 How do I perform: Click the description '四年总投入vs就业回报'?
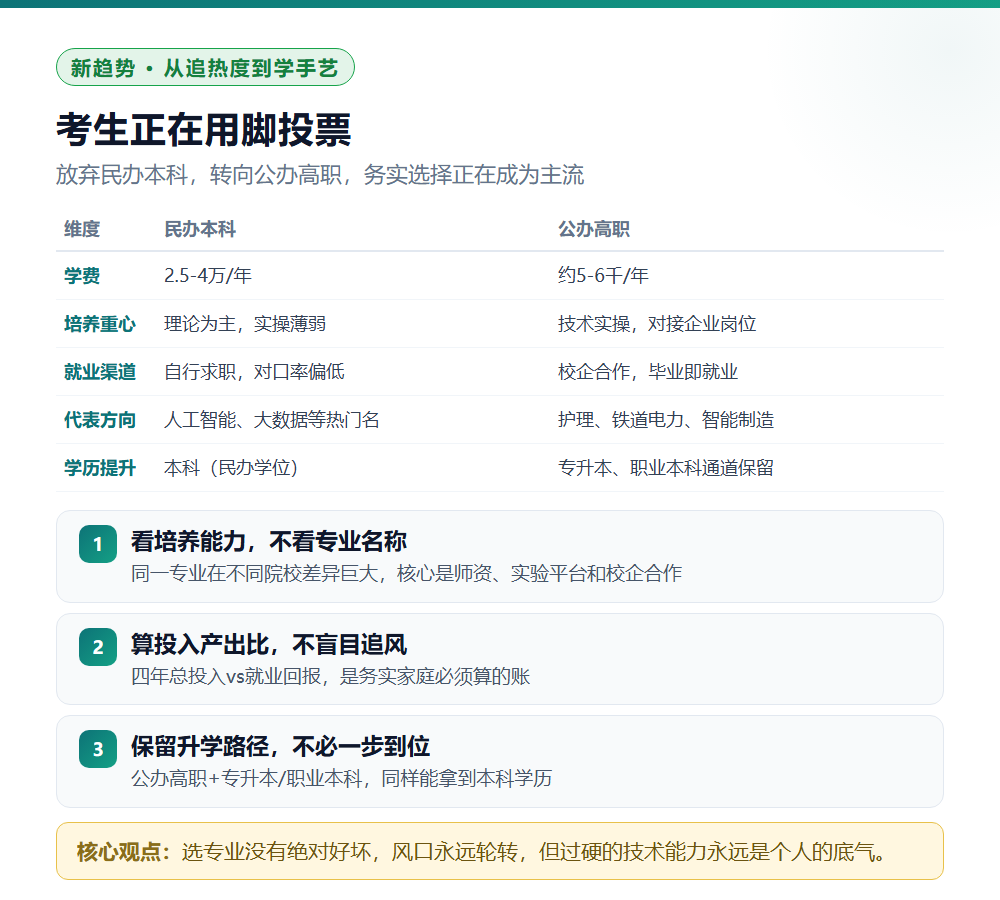(x=226, y=676)
